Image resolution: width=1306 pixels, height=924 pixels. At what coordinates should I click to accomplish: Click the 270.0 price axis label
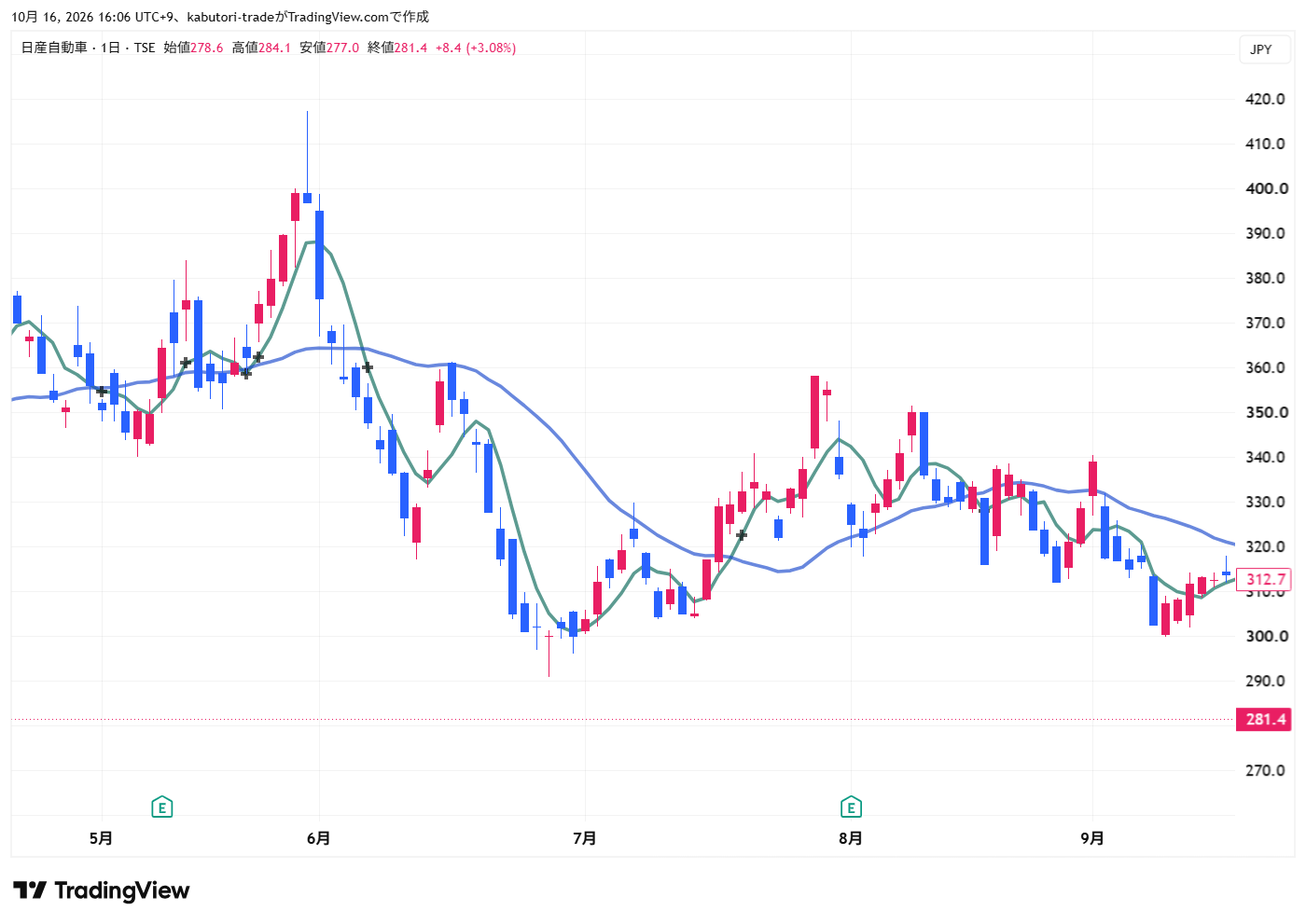pos(1265,770)
